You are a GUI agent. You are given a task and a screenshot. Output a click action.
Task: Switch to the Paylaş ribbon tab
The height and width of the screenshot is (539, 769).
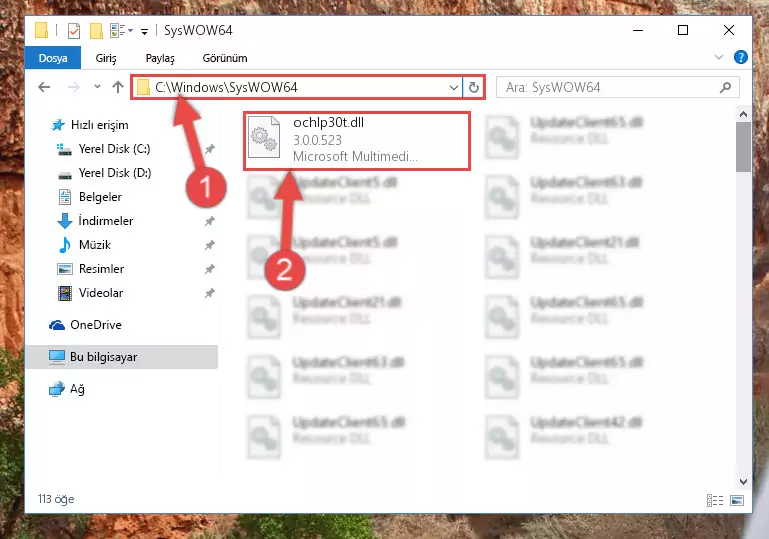click(160, 58)
